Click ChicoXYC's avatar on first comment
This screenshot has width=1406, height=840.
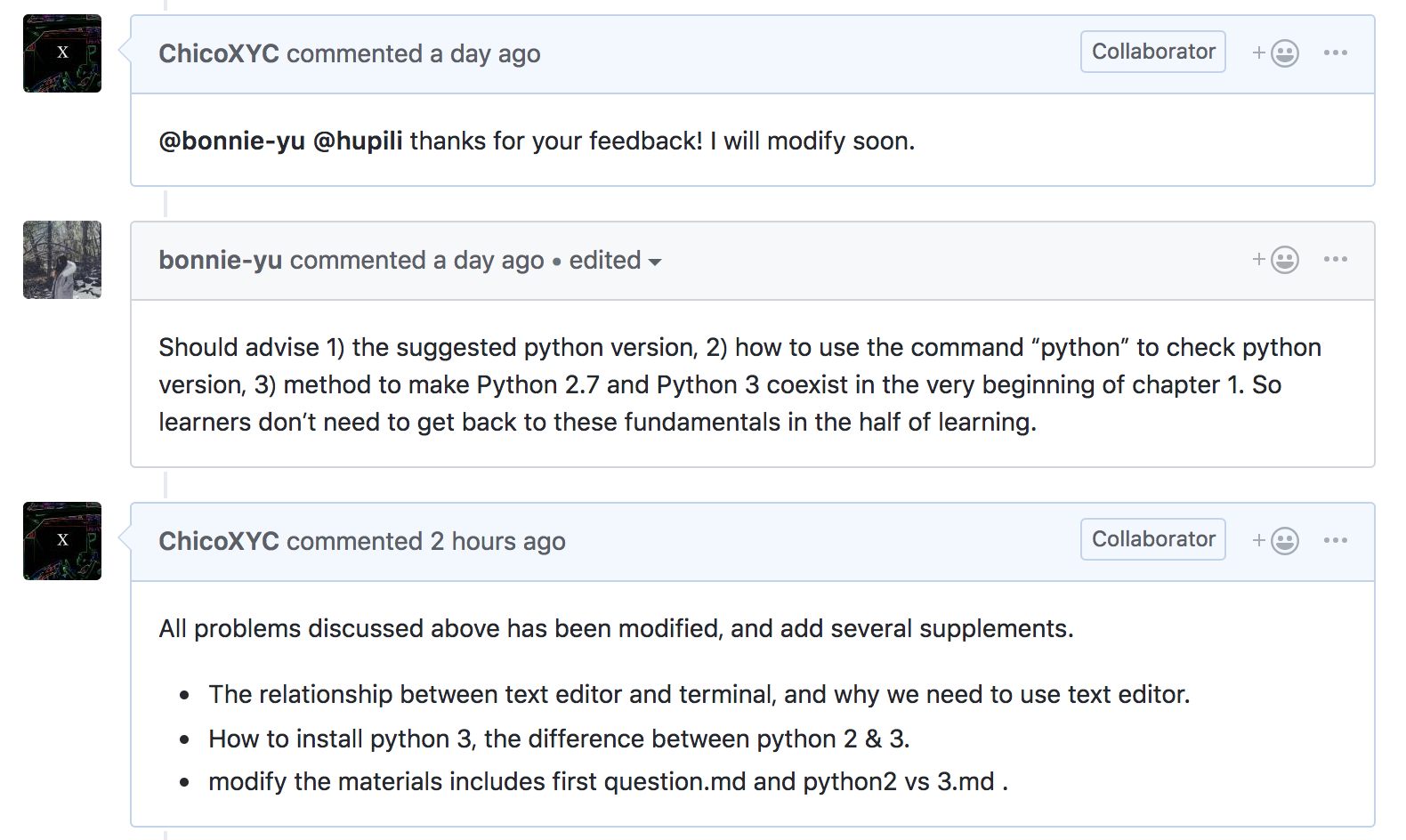pyautogui.click(x=62, y=53)
